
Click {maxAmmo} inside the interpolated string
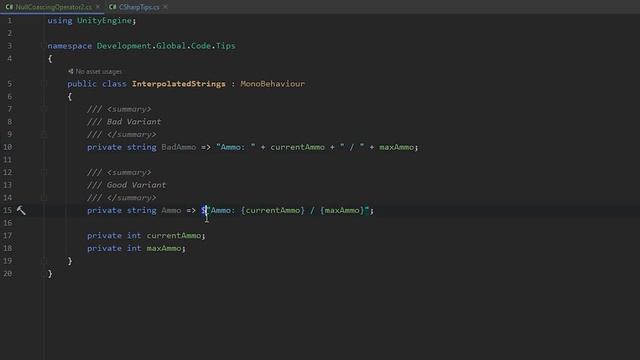coord(342,210)
